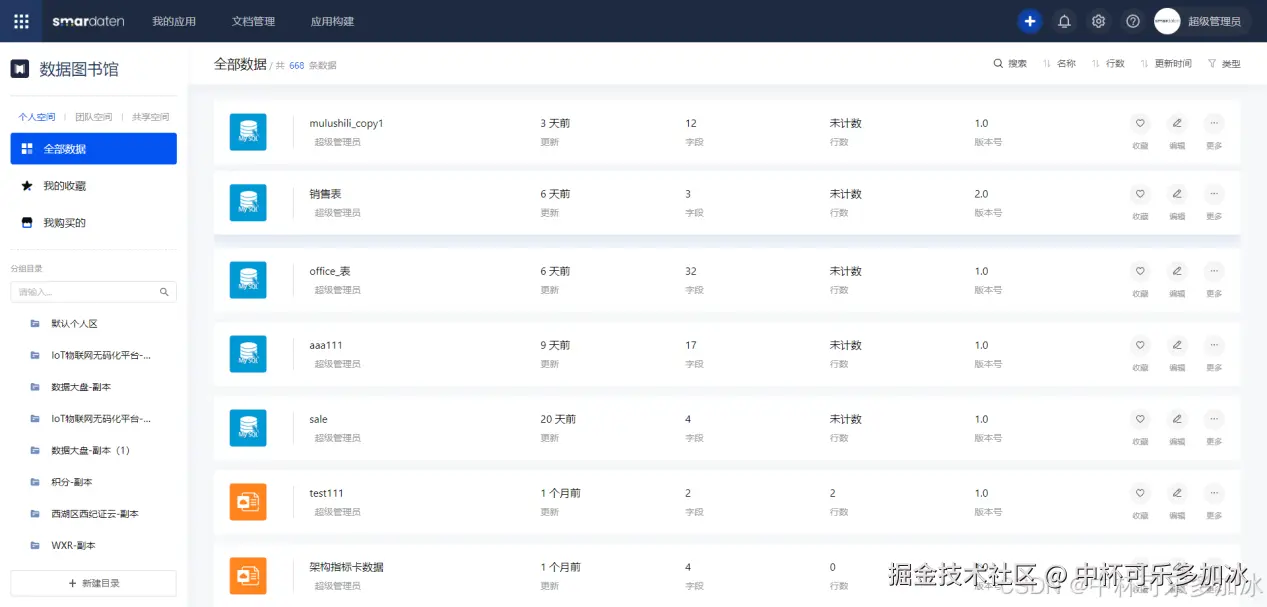This screenshot has width=1267, height=607.
Task: Open 数据大盘-副本（1）folder
Action: point(94,450)
